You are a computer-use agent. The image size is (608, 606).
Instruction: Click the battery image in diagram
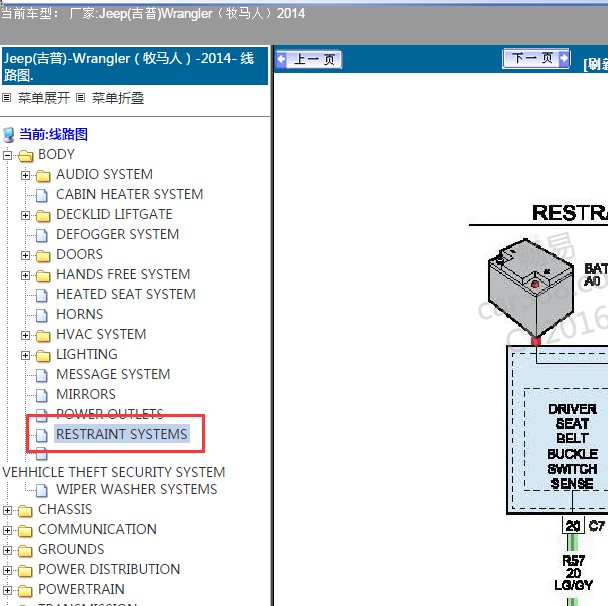(x=531, y=288)
